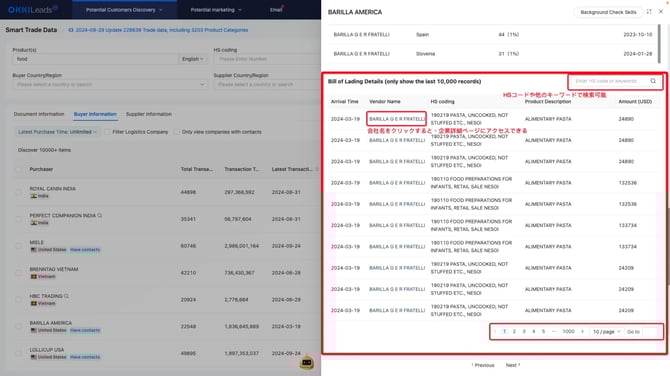Open the 10 / page size dropdown

click(x=606, y=332)
